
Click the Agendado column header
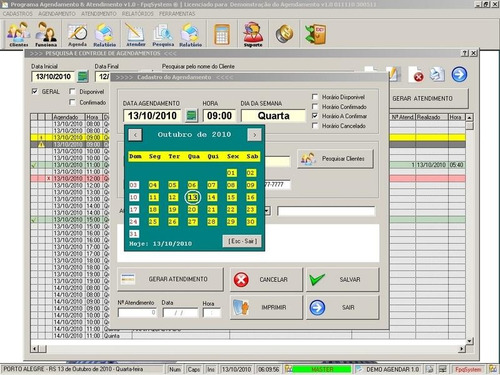(69, 117)
